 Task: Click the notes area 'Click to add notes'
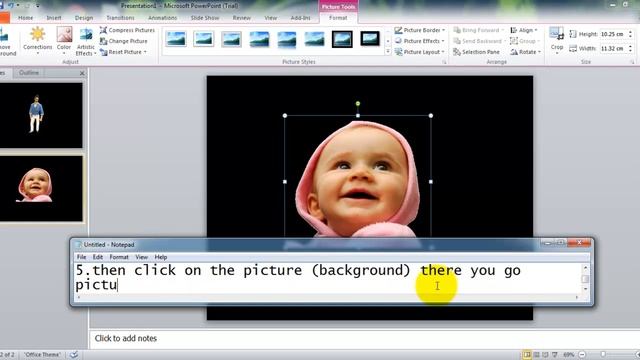pos(126,338)
